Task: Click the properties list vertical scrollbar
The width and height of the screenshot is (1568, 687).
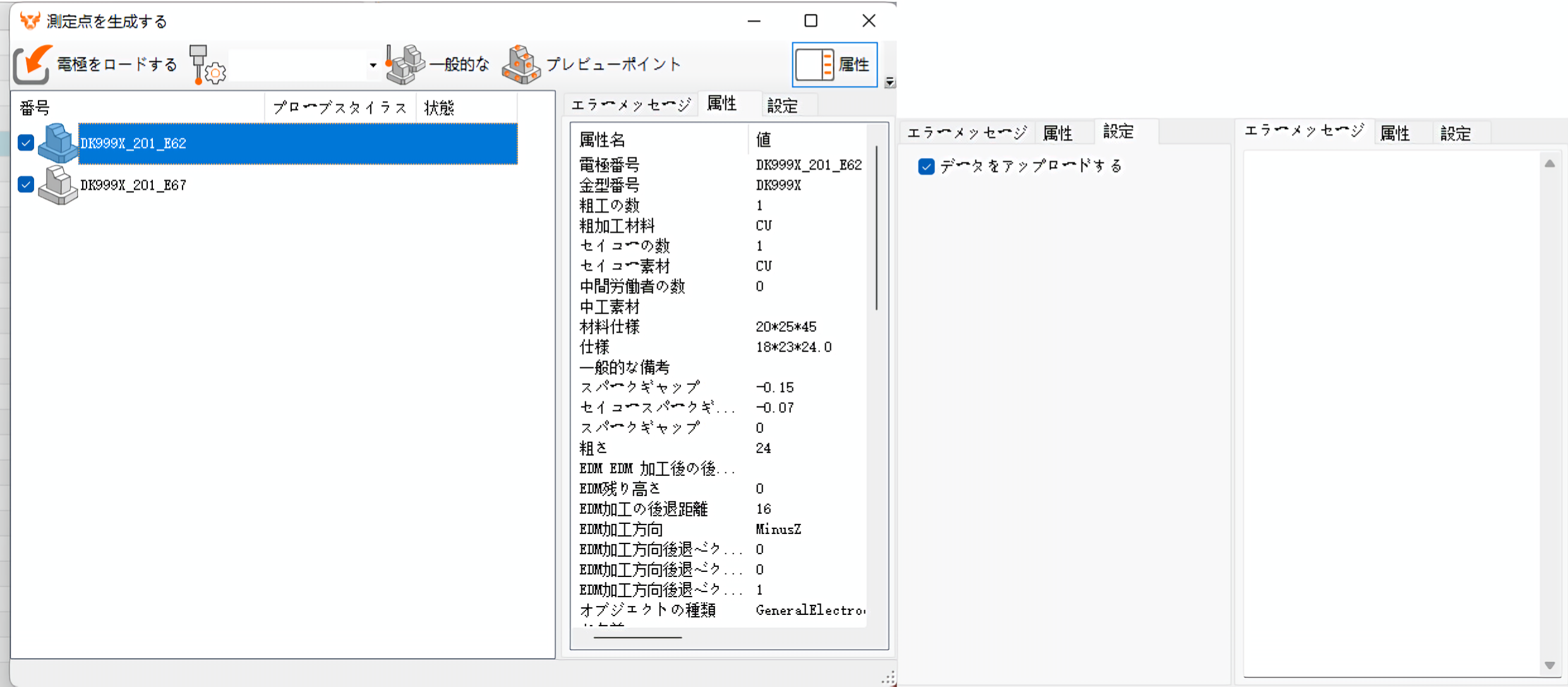Action: click(876, 228)
